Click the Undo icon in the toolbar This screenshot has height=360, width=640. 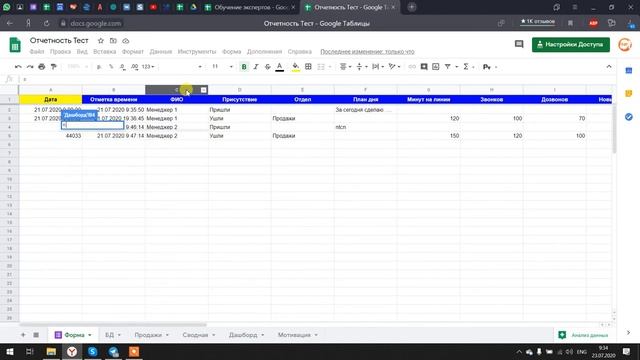[18, 67]
